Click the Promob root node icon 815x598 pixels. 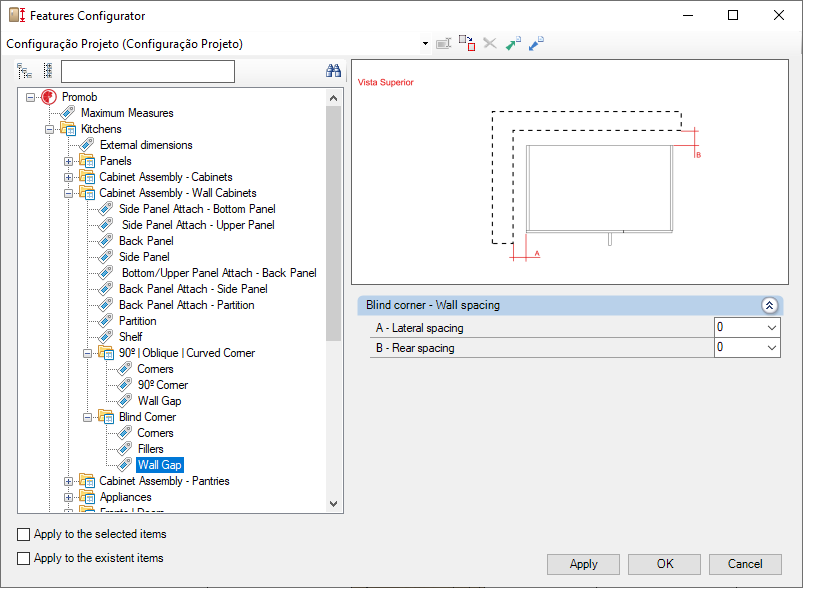[x=49, y=97]
